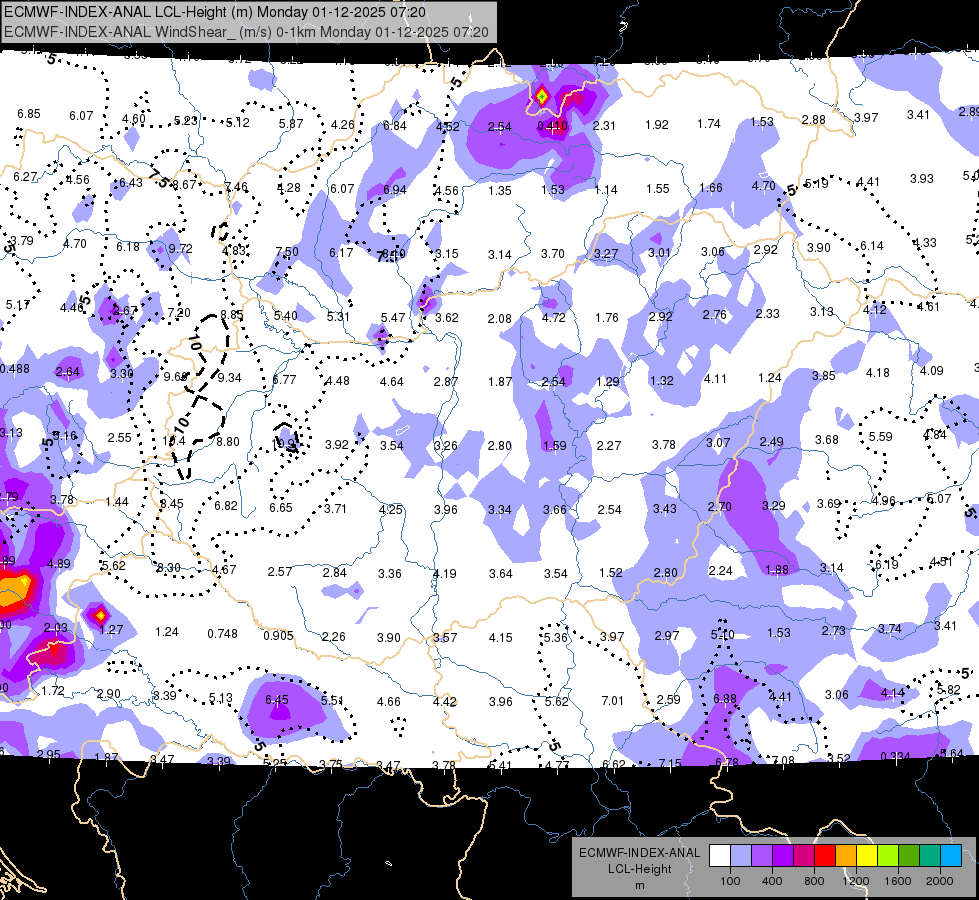Click the WindShear_ 0-1km title line
The image size is (979, 900).
click(246, 32)
